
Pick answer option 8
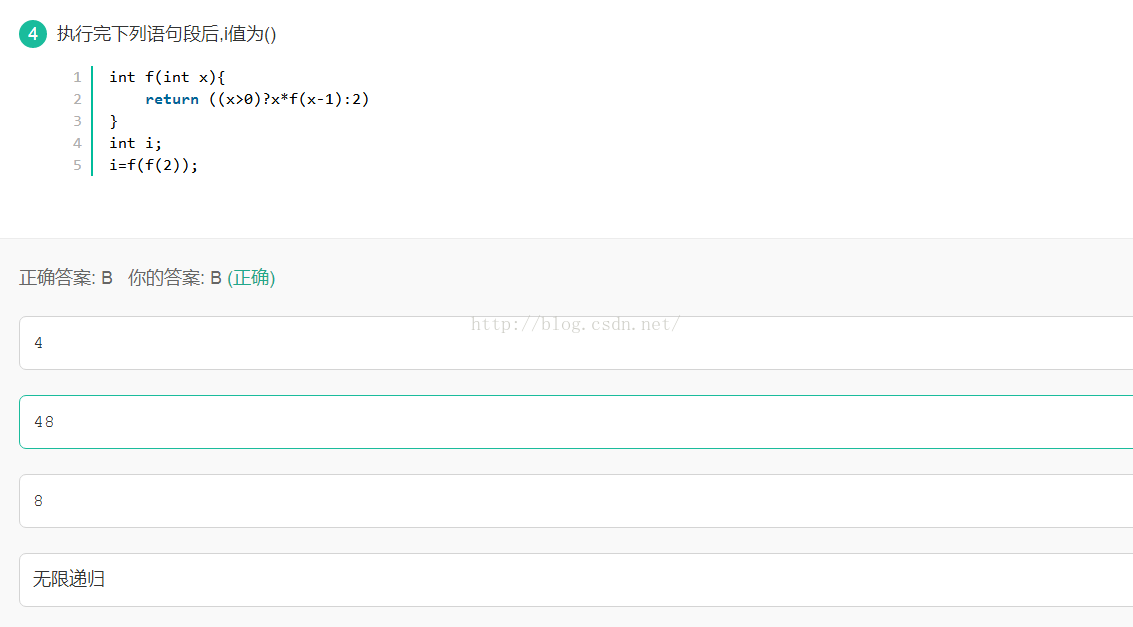(575, 501)
